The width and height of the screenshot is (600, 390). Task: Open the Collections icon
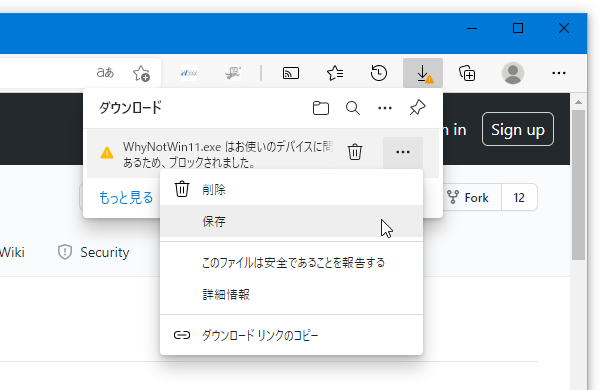coord(467,73)
